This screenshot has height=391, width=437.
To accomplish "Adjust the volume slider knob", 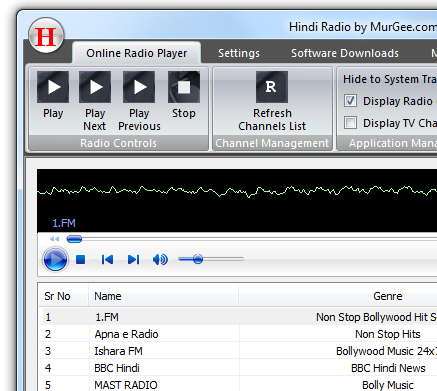I will [198, 259].
